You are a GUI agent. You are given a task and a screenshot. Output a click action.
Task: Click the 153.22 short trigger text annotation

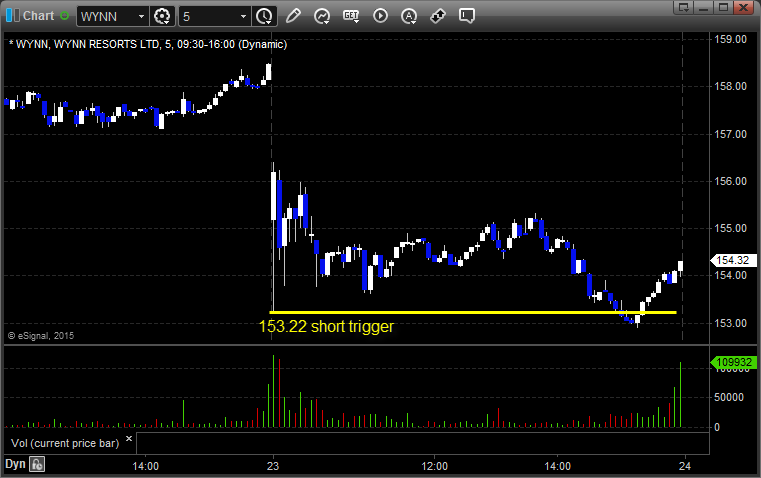[326, 326]
